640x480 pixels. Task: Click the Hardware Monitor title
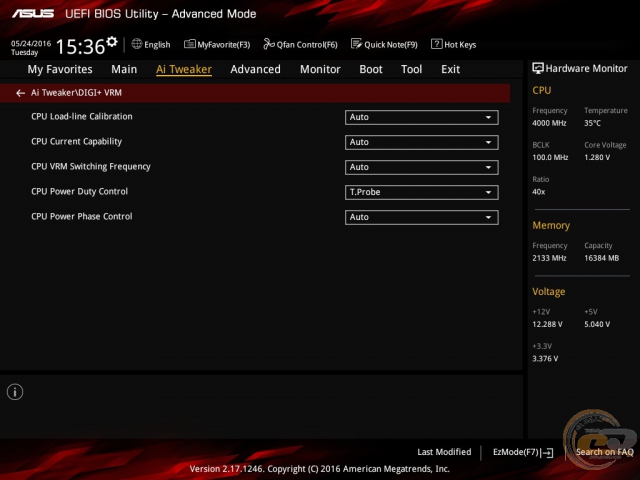coord(586,69)
